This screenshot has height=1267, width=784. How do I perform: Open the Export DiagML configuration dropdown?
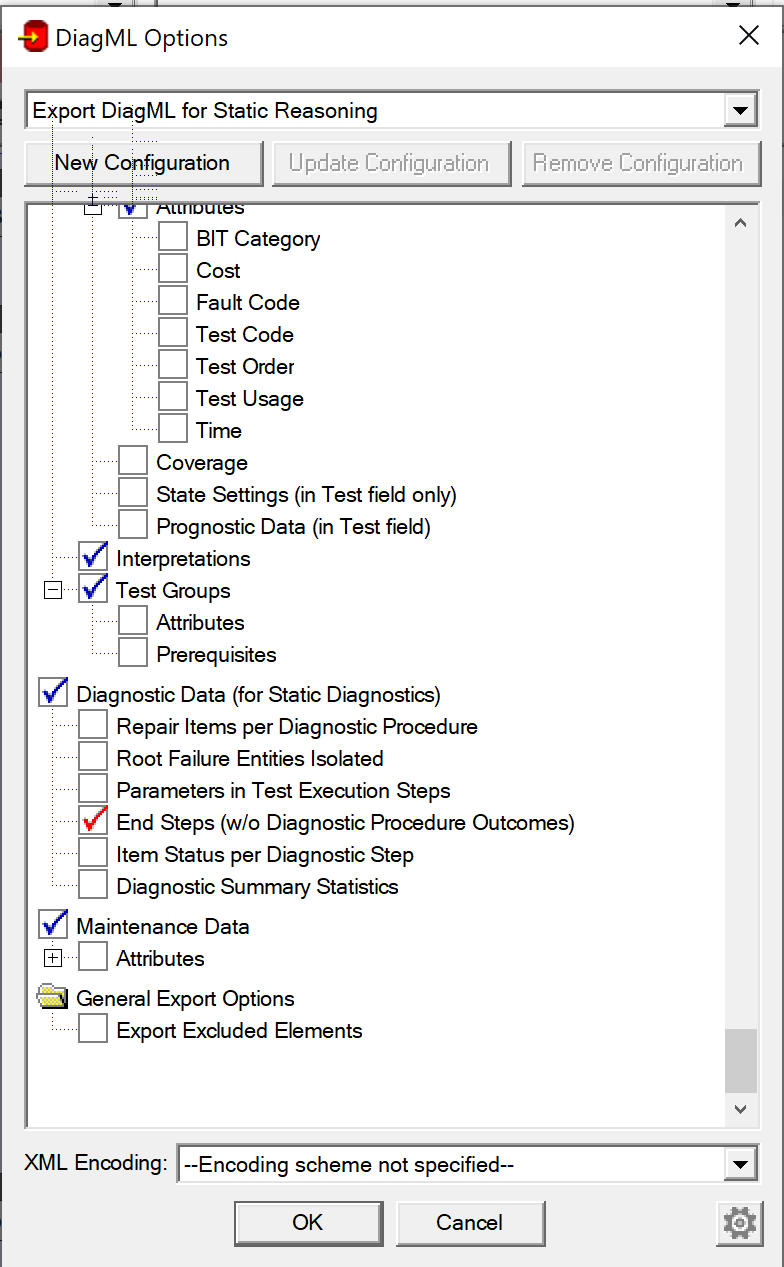(x=740, y=111)
